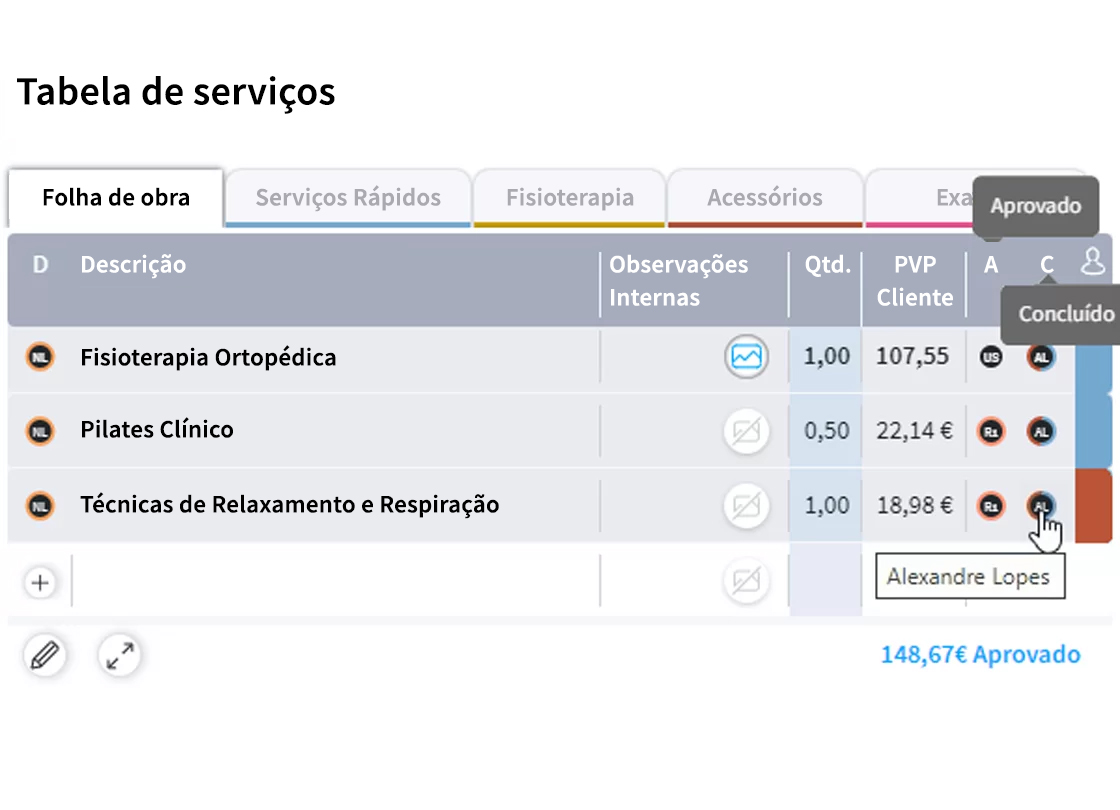Expand the Aprovado status flag
Viewport: 1120px width, 810px height.
click(x=1035, y=206)
